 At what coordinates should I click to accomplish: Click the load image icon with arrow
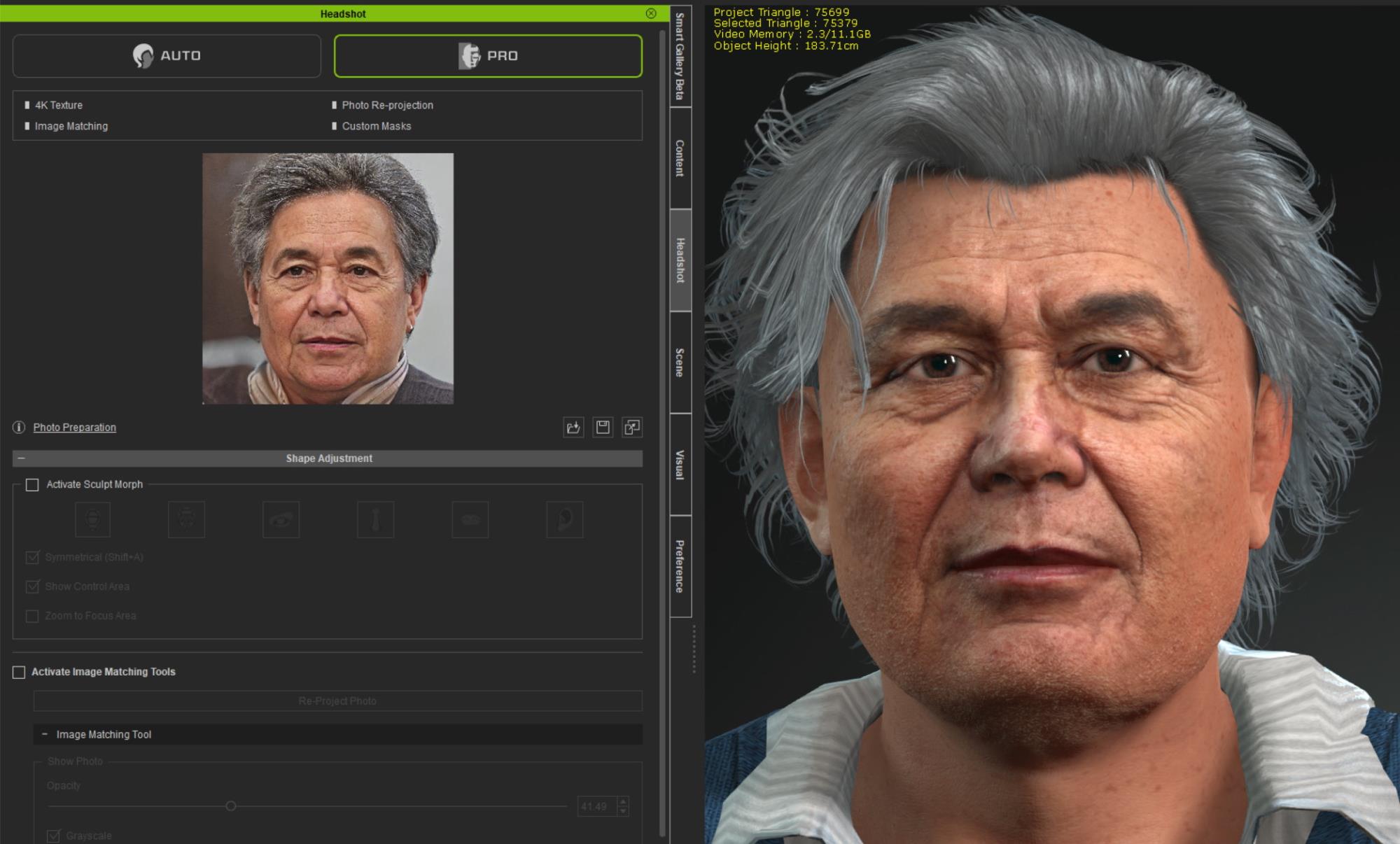pyautogui.click(x=573, y=428)
